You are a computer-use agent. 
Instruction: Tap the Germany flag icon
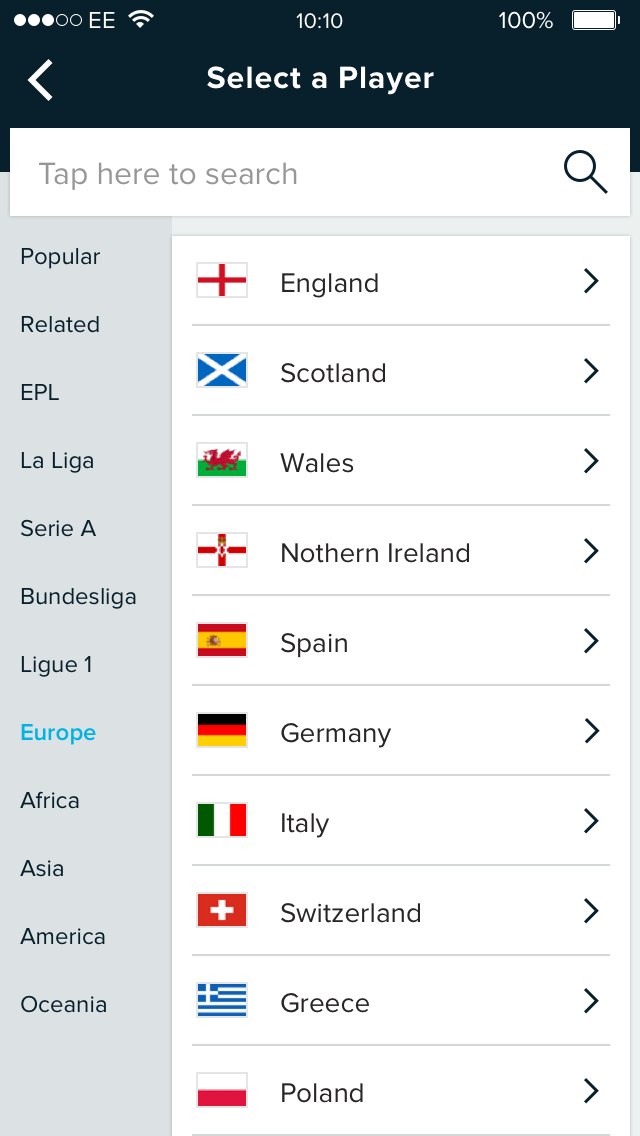click(x=222, y=731)
